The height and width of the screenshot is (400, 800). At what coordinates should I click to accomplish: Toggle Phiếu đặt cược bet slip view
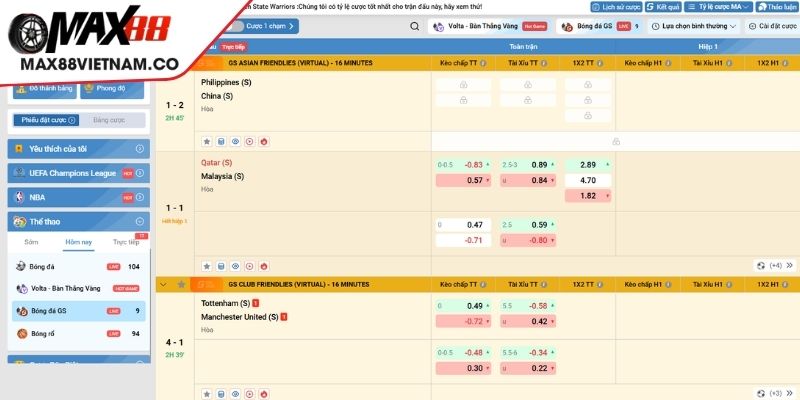pyautogui.click(x=44, y=120)
